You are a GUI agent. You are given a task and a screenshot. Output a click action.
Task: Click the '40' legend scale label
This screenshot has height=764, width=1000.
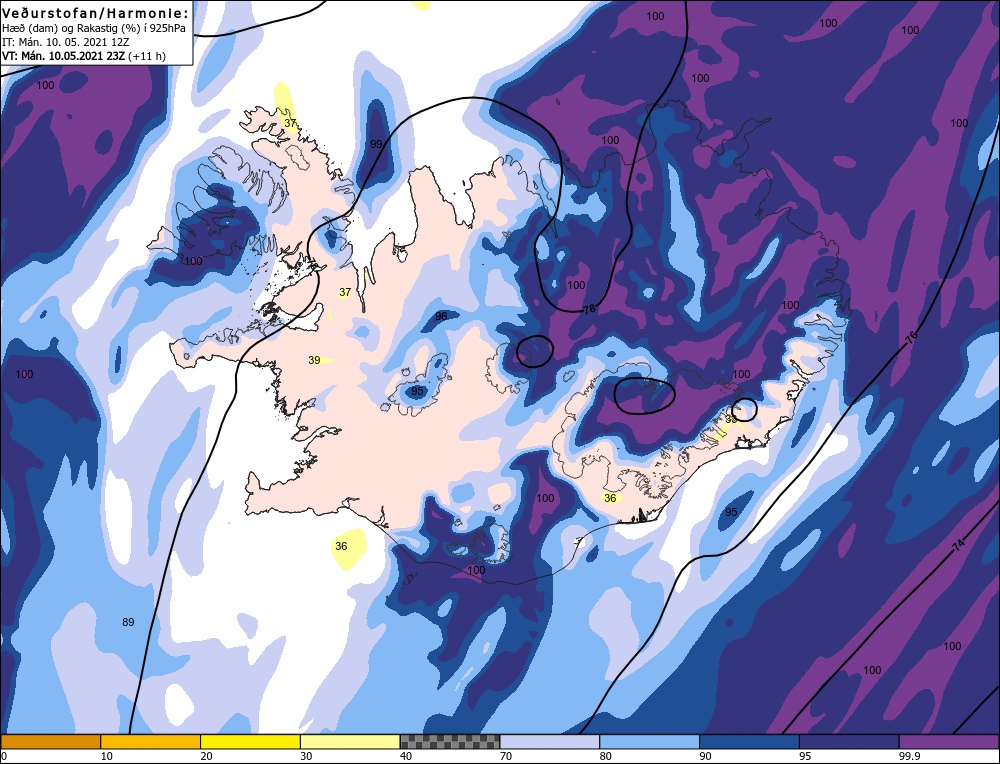pyautogui.click(x=406, y=756)
